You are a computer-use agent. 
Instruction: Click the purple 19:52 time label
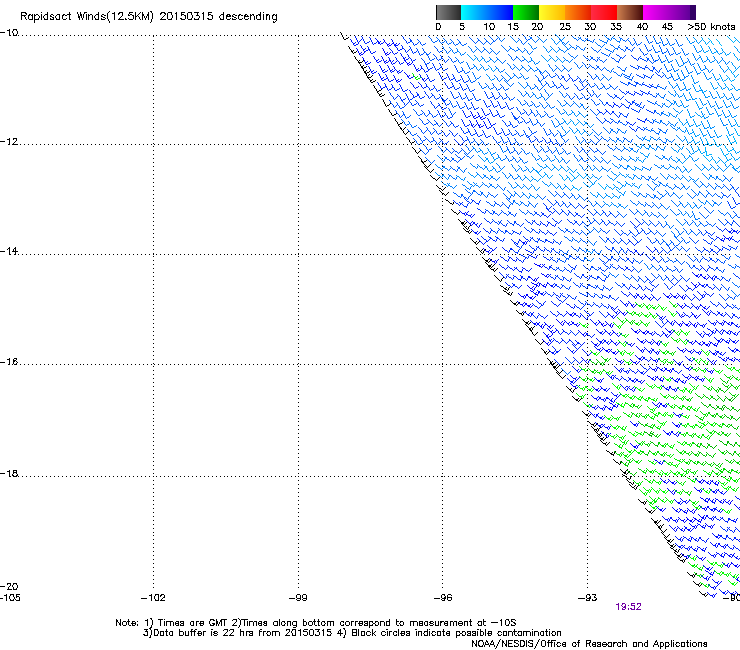[x=628, y=607]
